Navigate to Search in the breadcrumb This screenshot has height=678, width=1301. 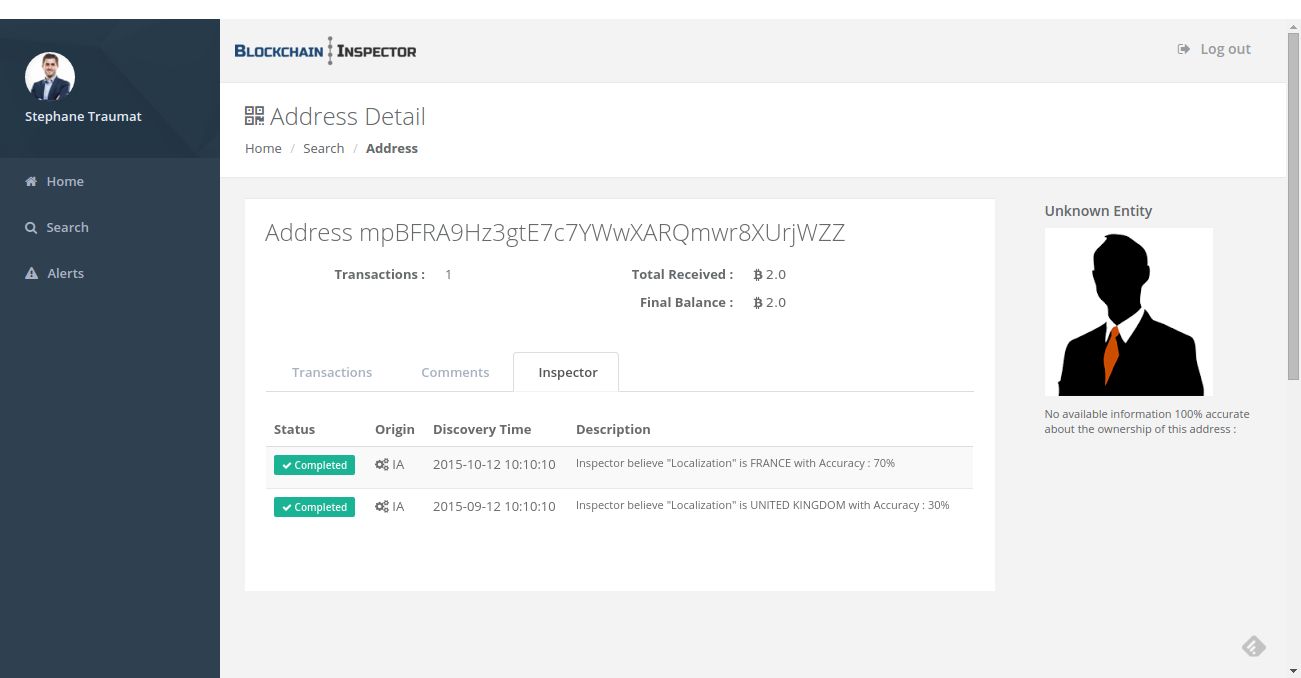tap(323, 148)
